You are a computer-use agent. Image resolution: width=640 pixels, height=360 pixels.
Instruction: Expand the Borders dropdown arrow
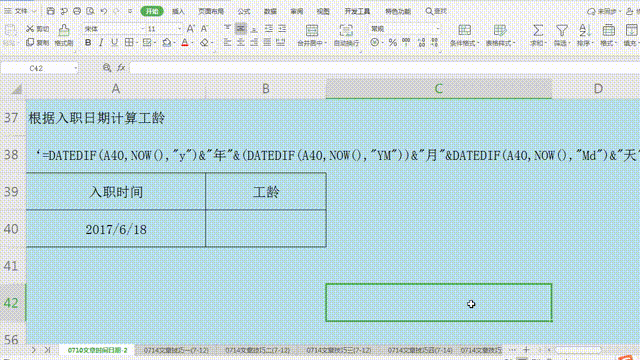[136, 43]
